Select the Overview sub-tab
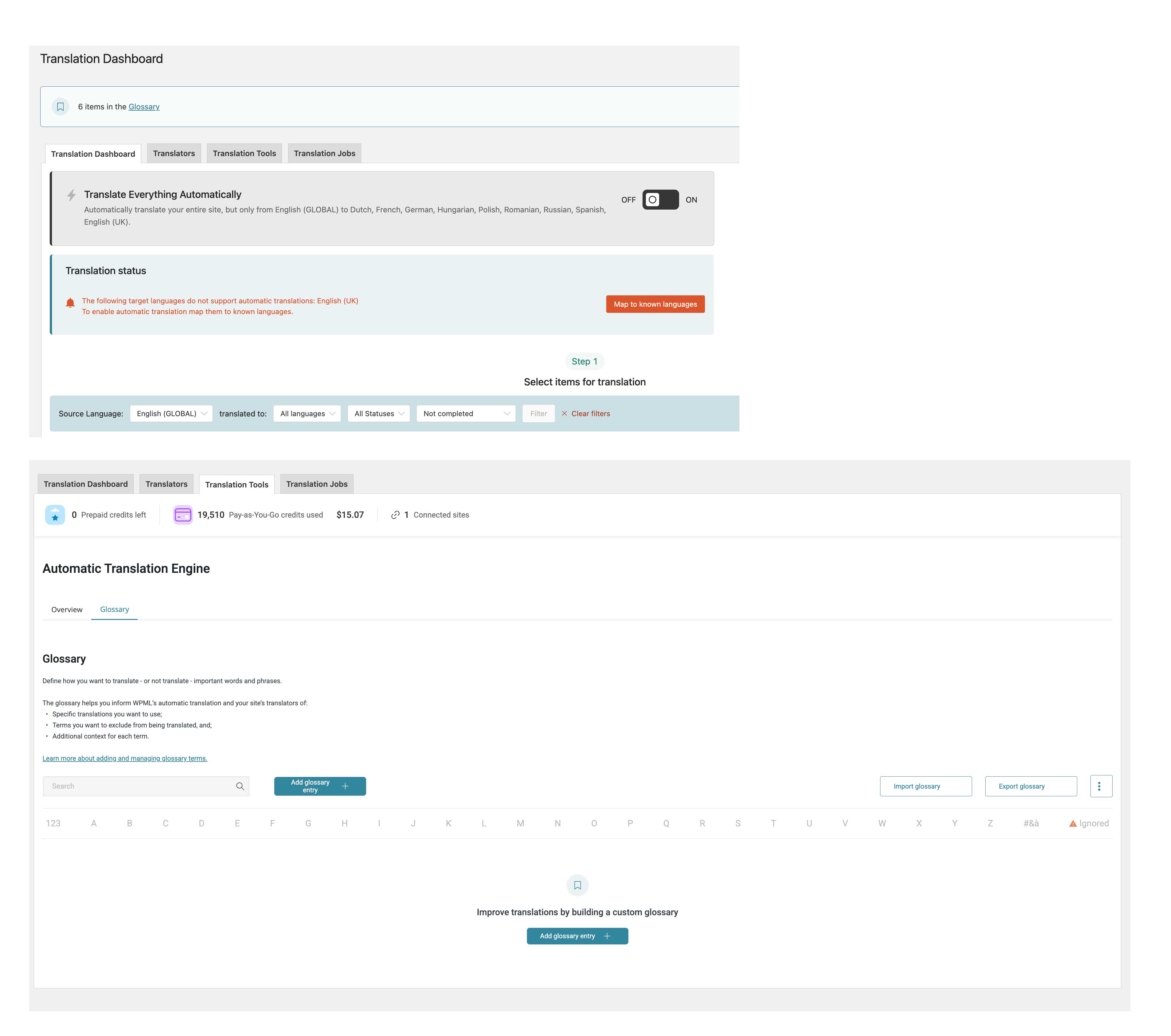This screenshot has height=1036, width=1171. pos(67,609)
